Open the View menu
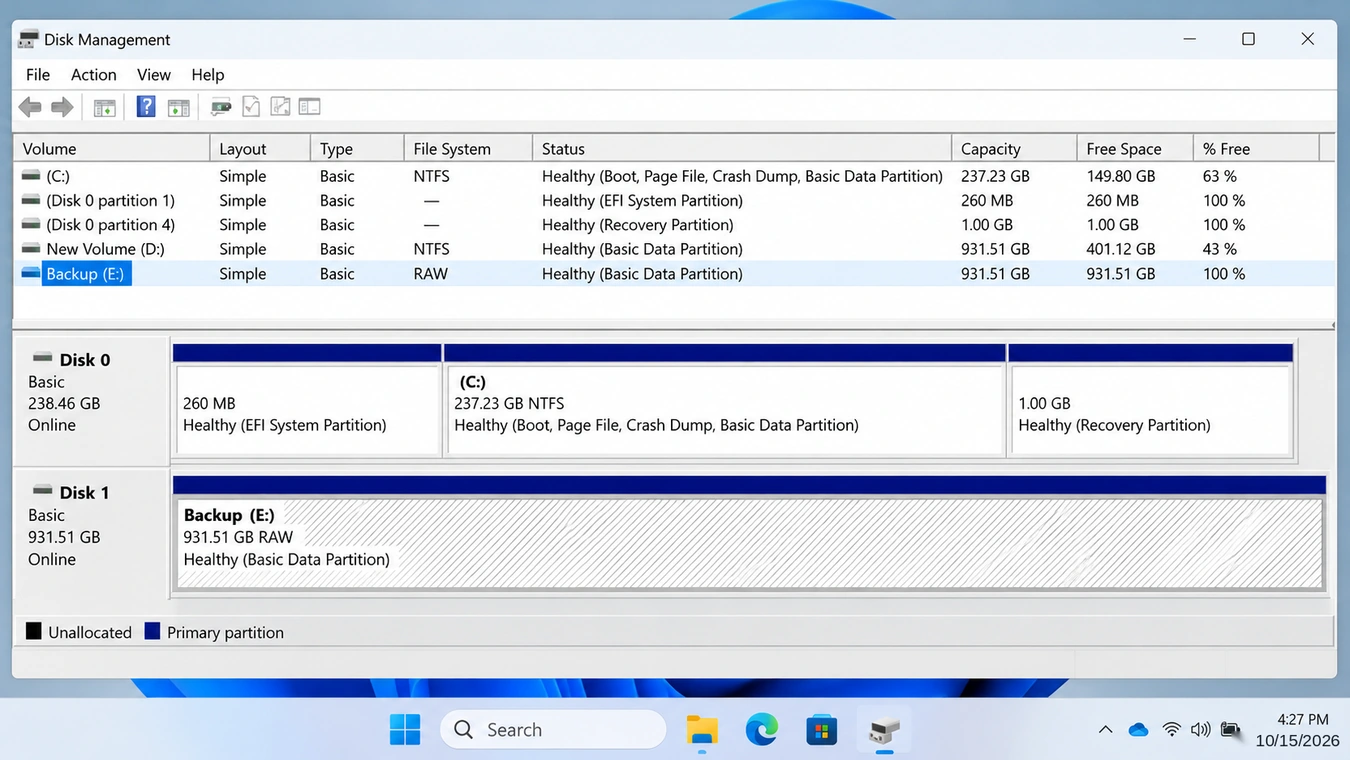This screenshot has width=1350, height=760. coord(154,75)
